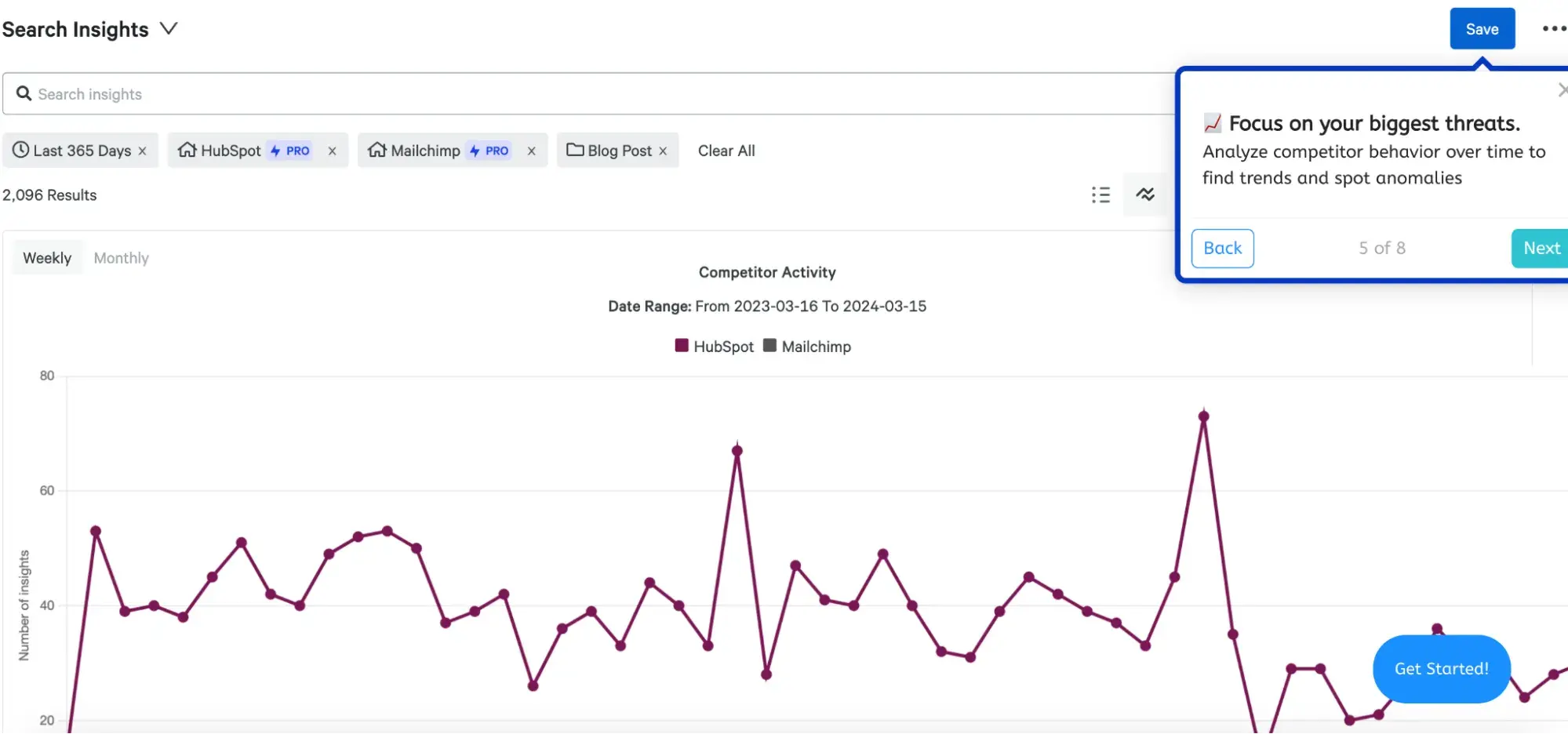Expand the Search Insights title dropdown

coord(169,29)
